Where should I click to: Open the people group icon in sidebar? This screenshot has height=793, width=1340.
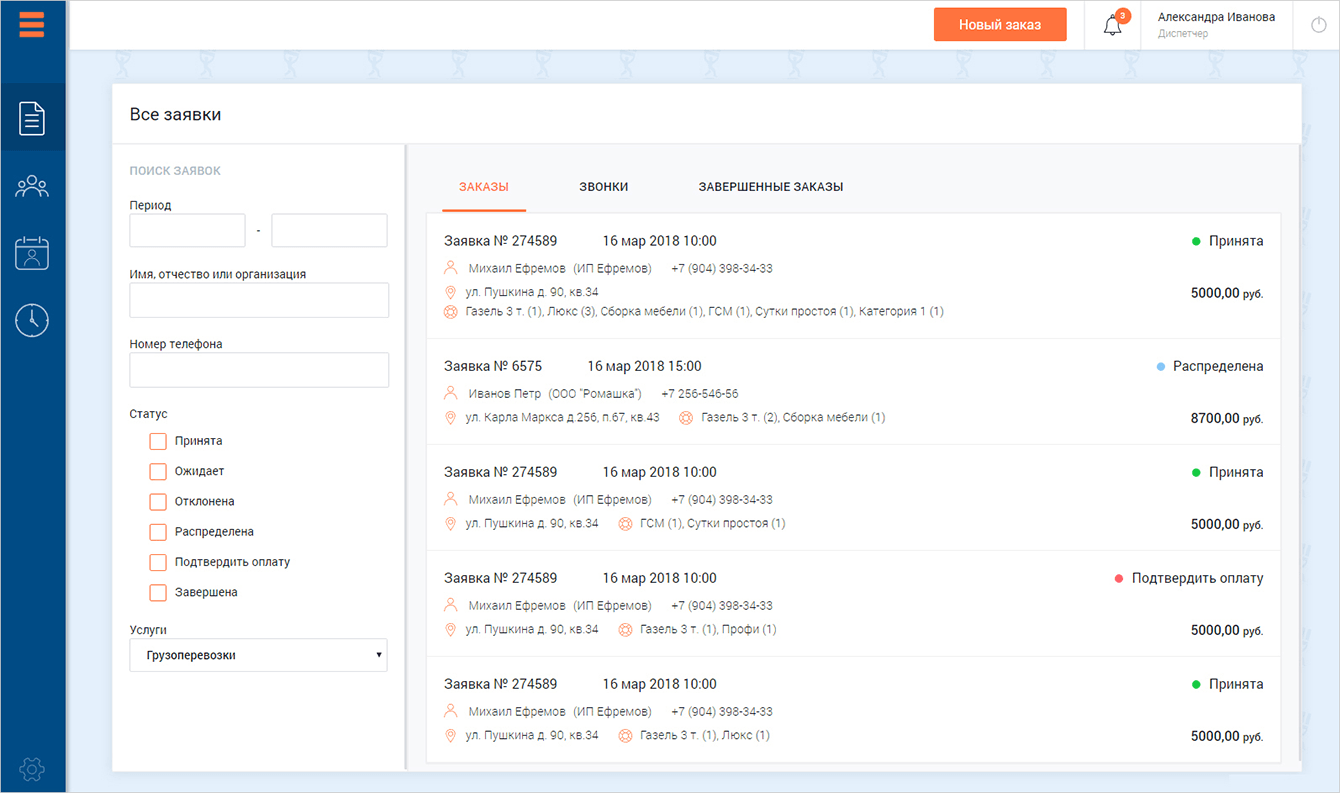click(32, 186)
